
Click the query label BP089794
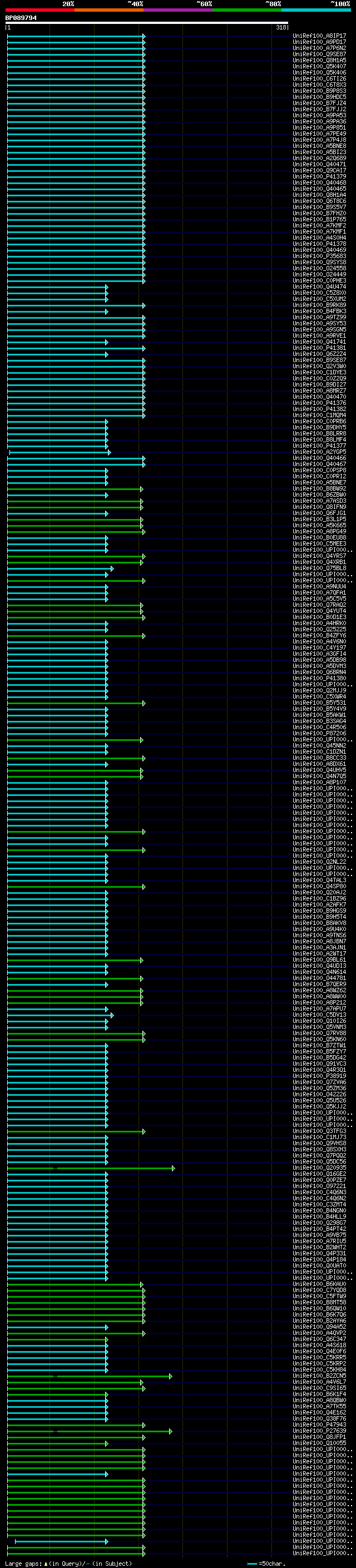(x=21, y=18)
